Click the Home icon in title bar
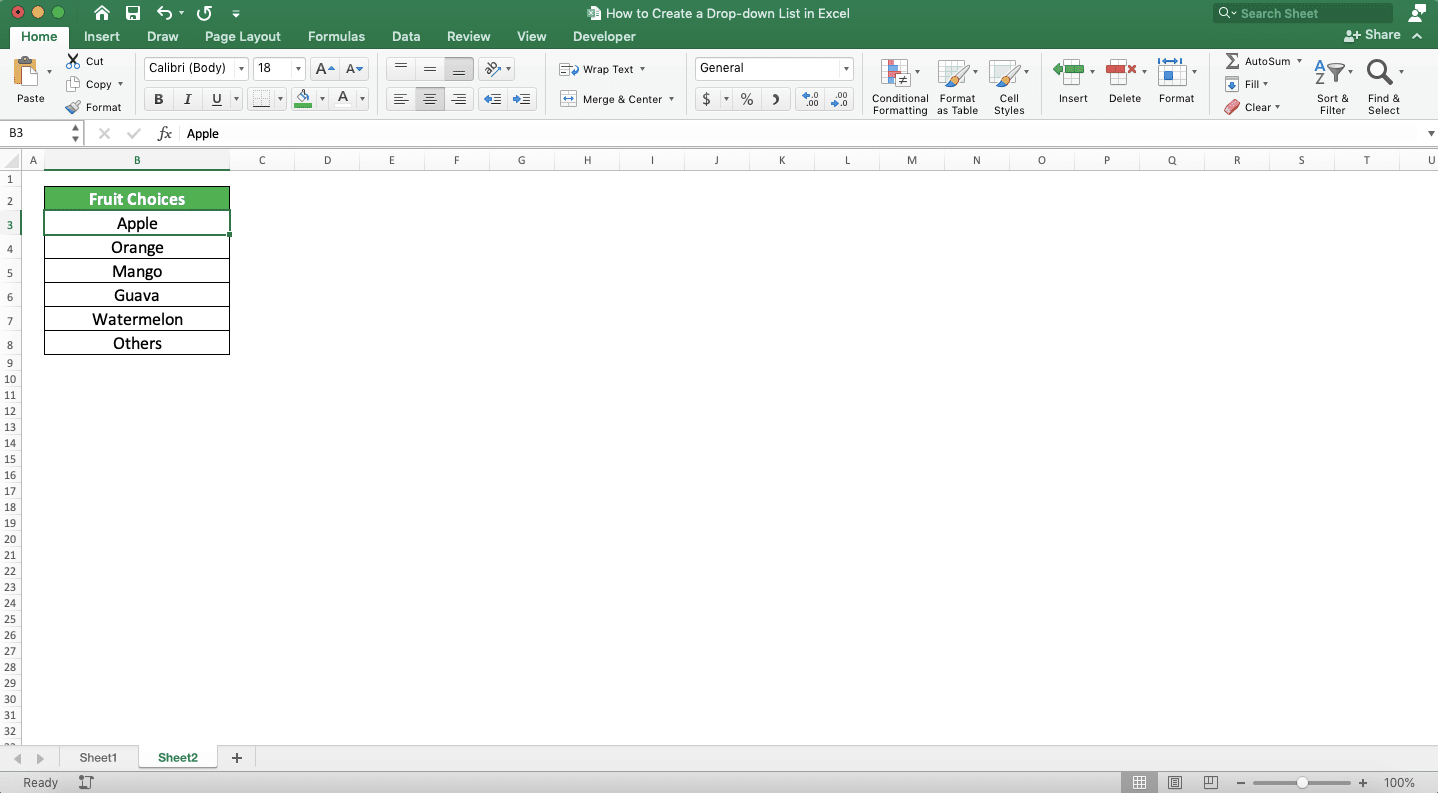 102,13
